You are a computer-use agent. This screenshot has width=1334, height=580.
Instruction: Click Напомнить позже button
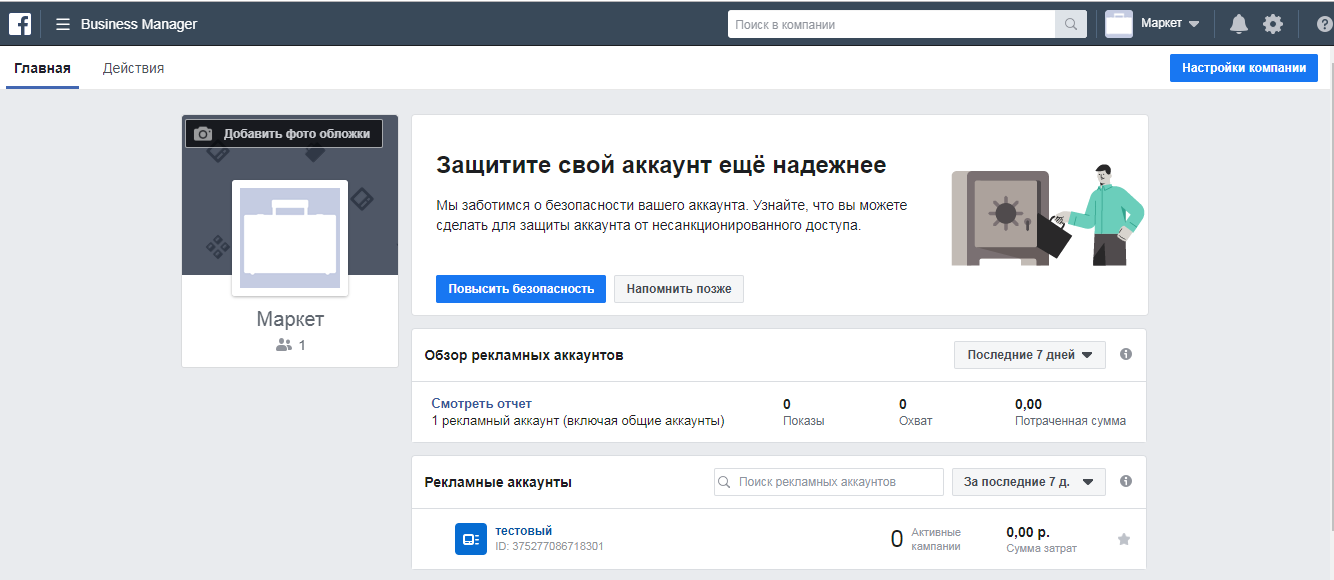tap(679, 289)
